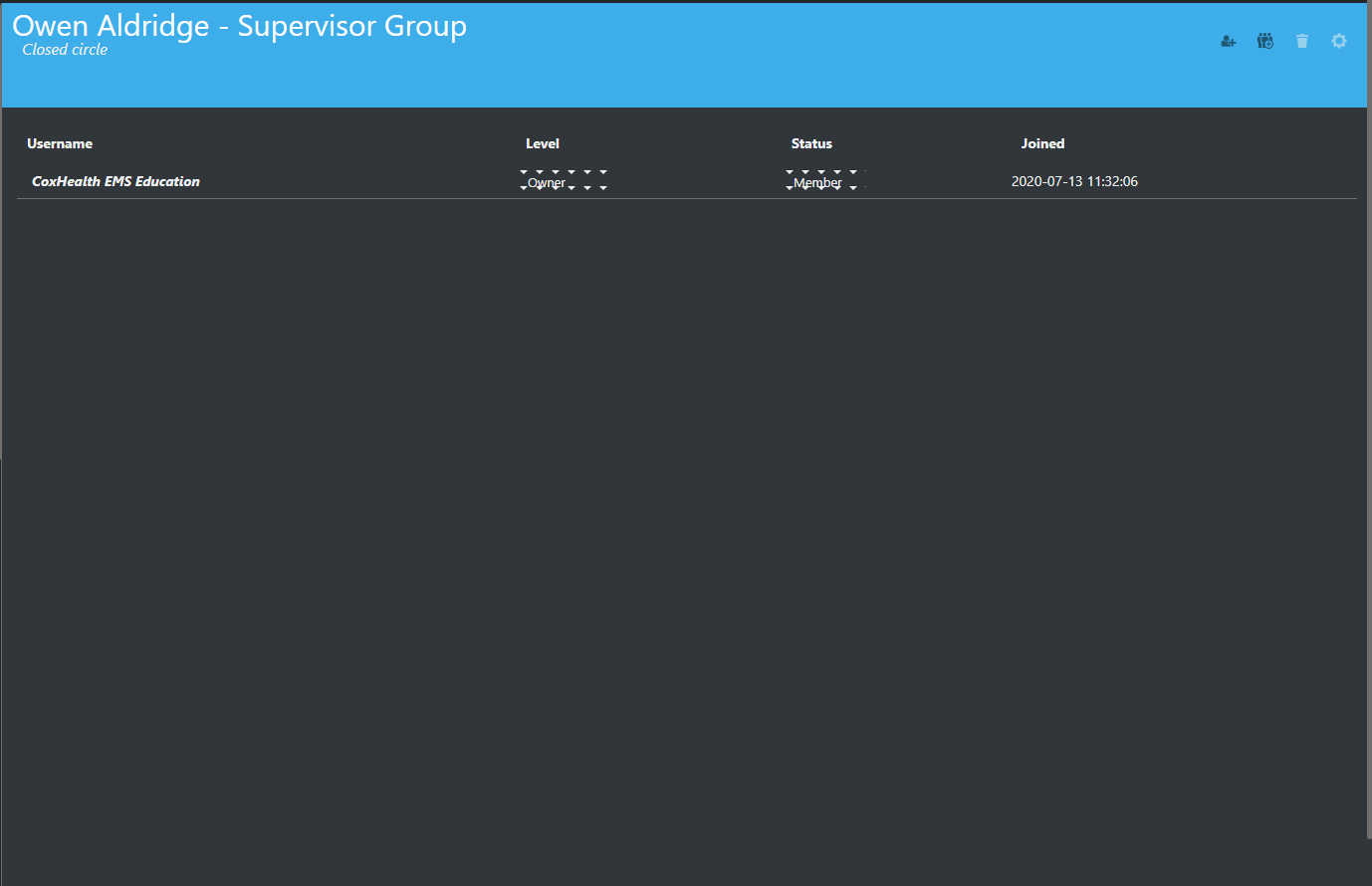This screenshot has width=1372, height=886.
Task: Click the Closed circle subtitle text
Action: click(x=64, y=49)
